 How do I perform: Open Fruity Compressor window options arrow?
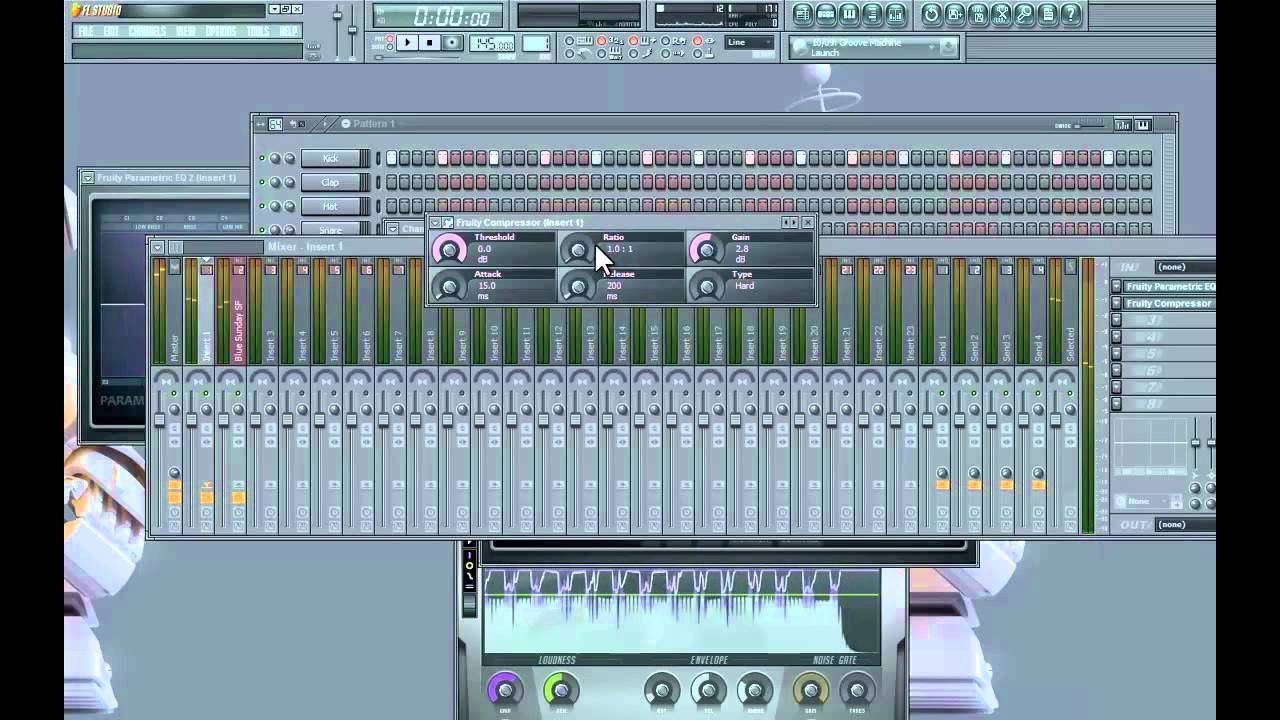(435, 222)
